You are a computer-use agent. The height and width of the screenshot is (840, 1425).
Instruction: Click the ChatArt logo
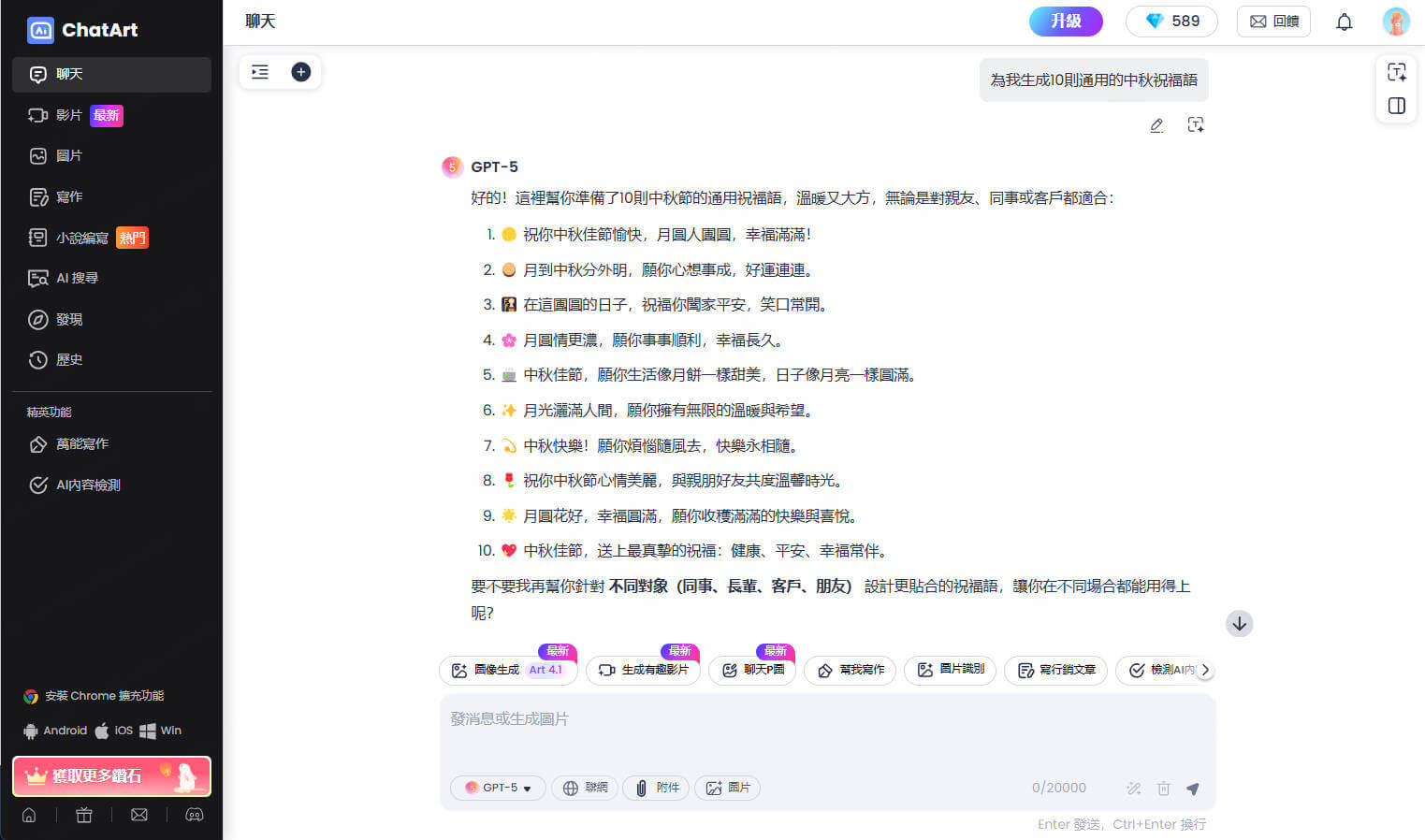point(82,30)
